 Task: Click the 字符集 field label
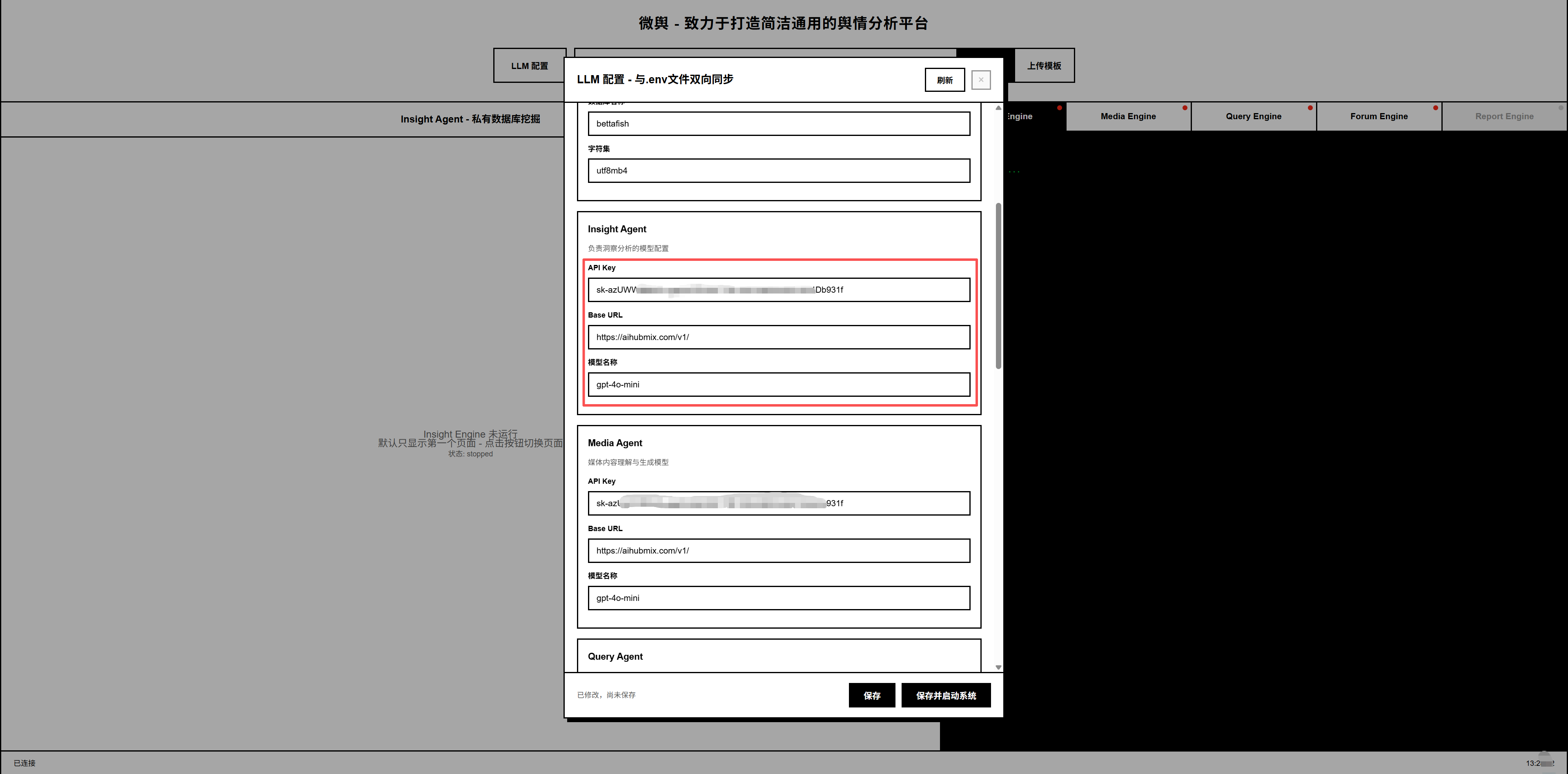pyautogui.click(x=598, y=149)
